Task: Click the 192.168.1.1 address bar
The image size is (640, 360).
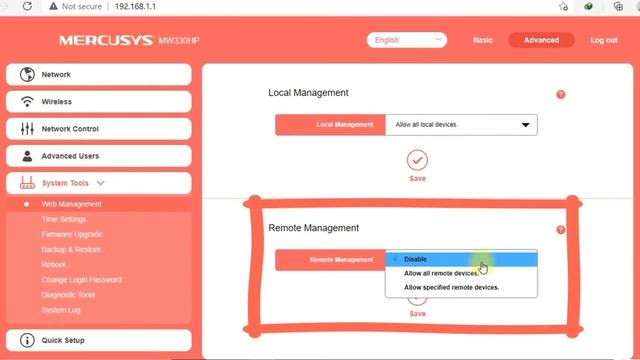Action: 135,7
